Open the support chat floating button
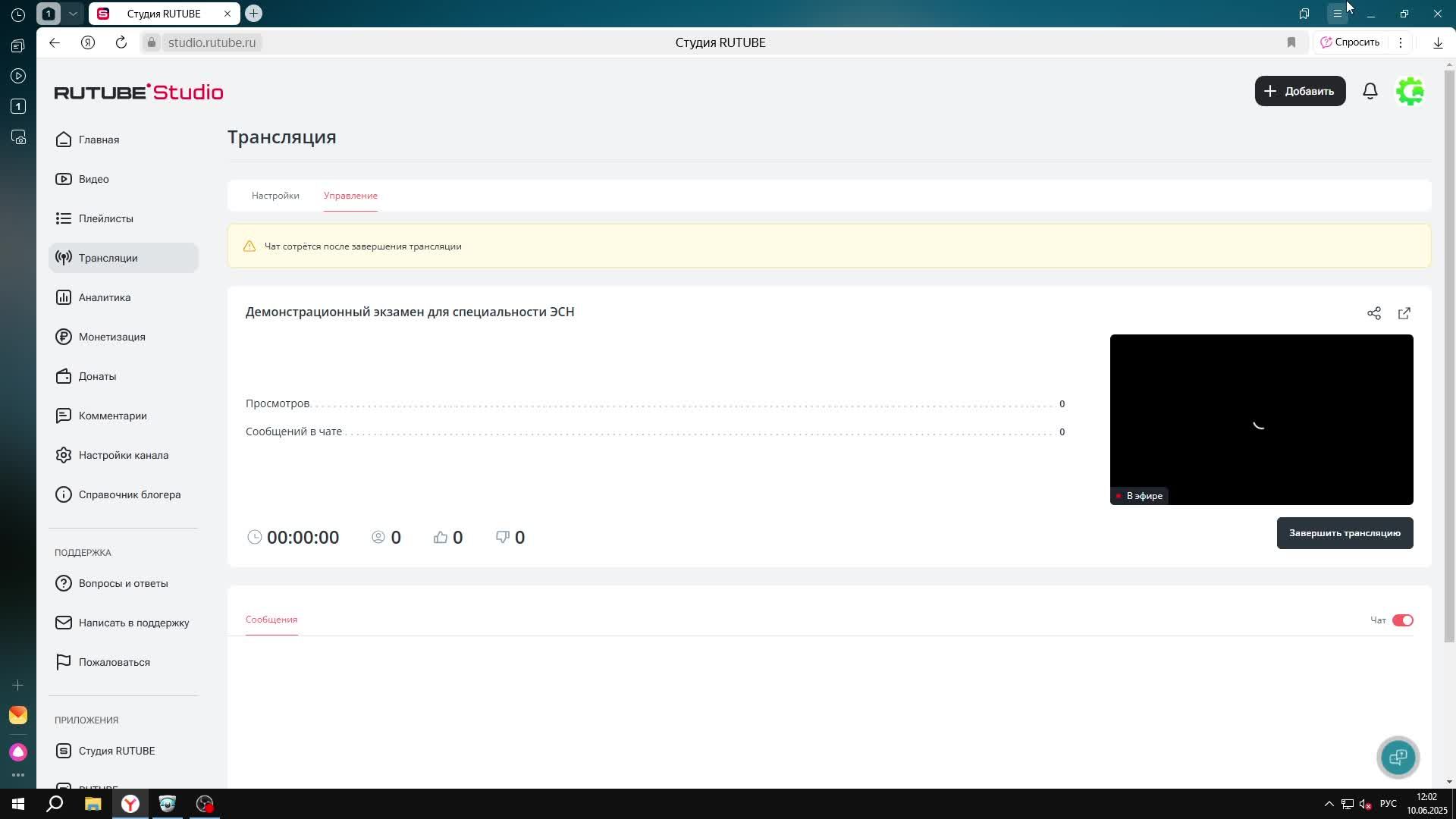The width and height of the screenshot is (1456, 819). (1398, 757)
